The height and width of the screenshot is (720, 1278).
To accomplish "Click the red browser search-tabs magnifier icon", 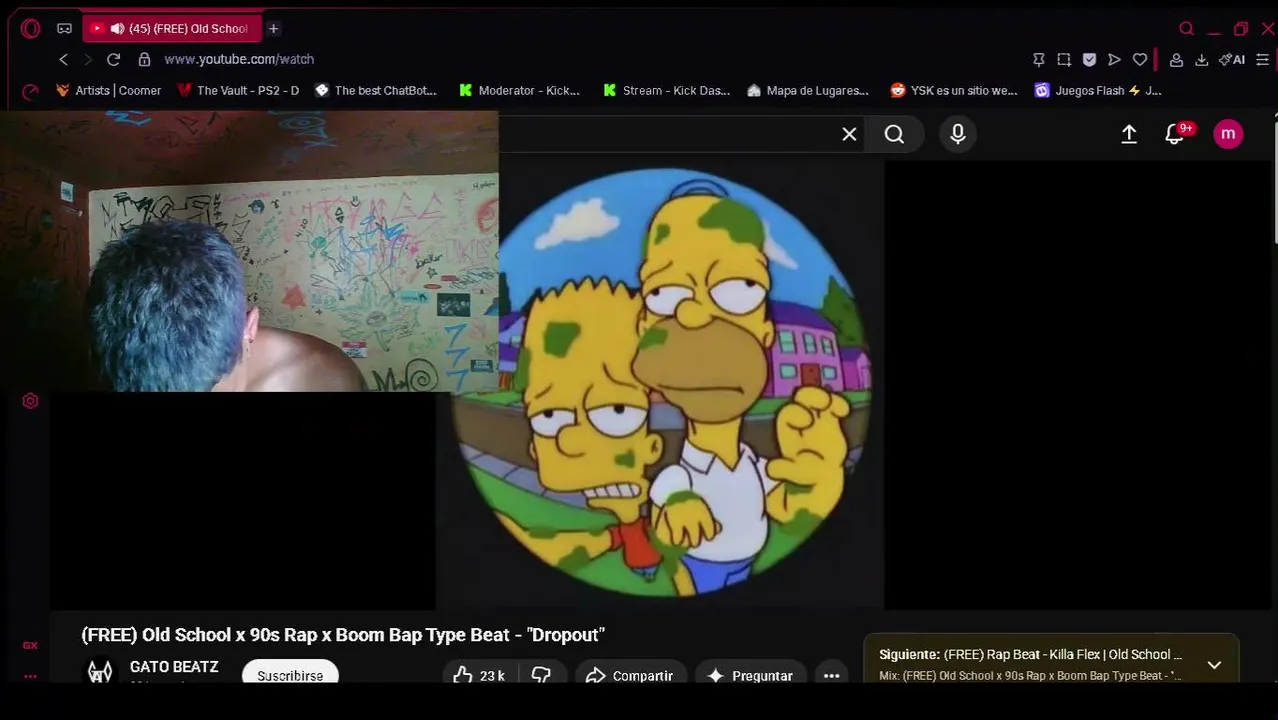I will click(x=1186, y=29).
